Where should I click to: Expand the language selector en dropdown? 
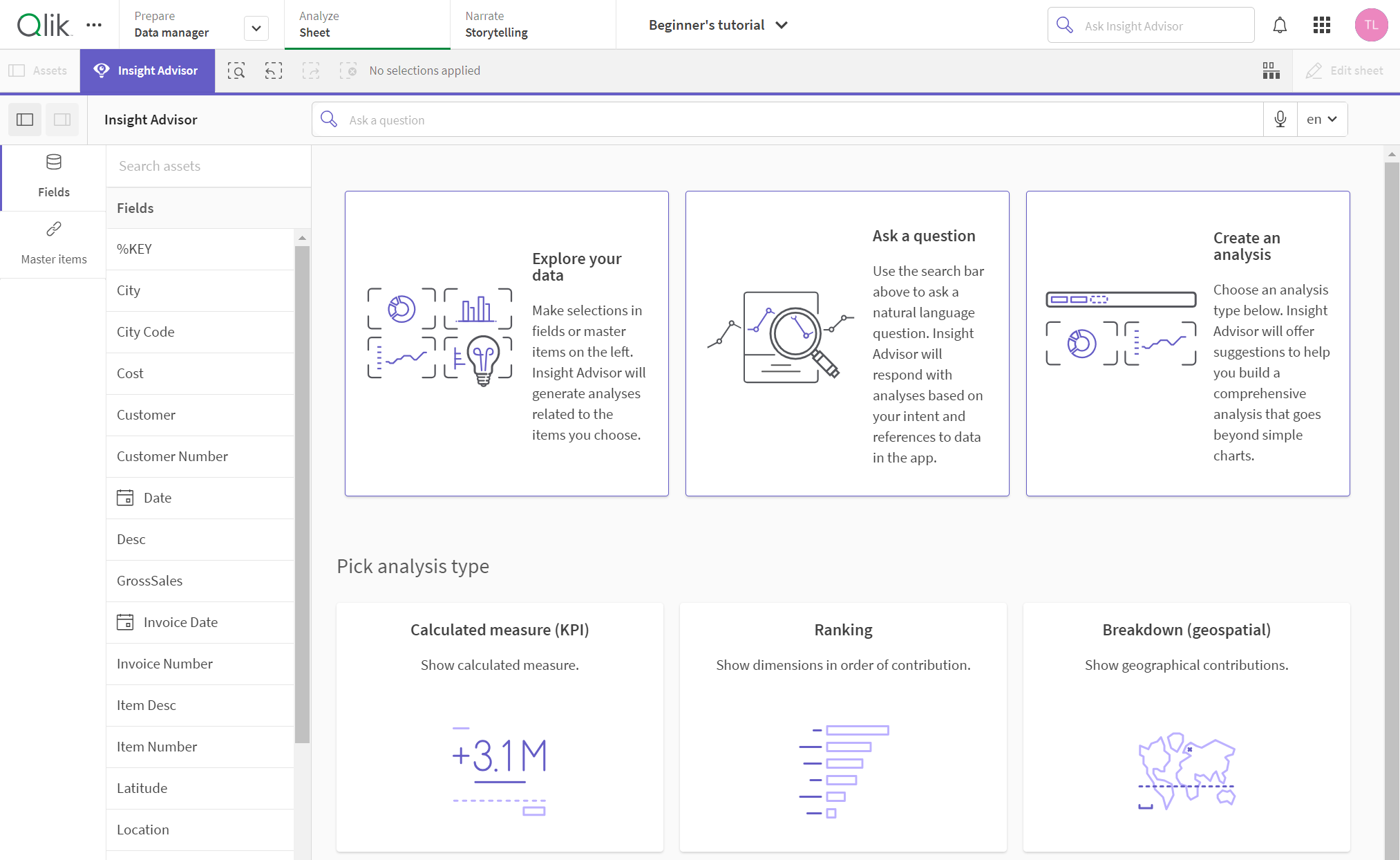tap(1321, 119)
